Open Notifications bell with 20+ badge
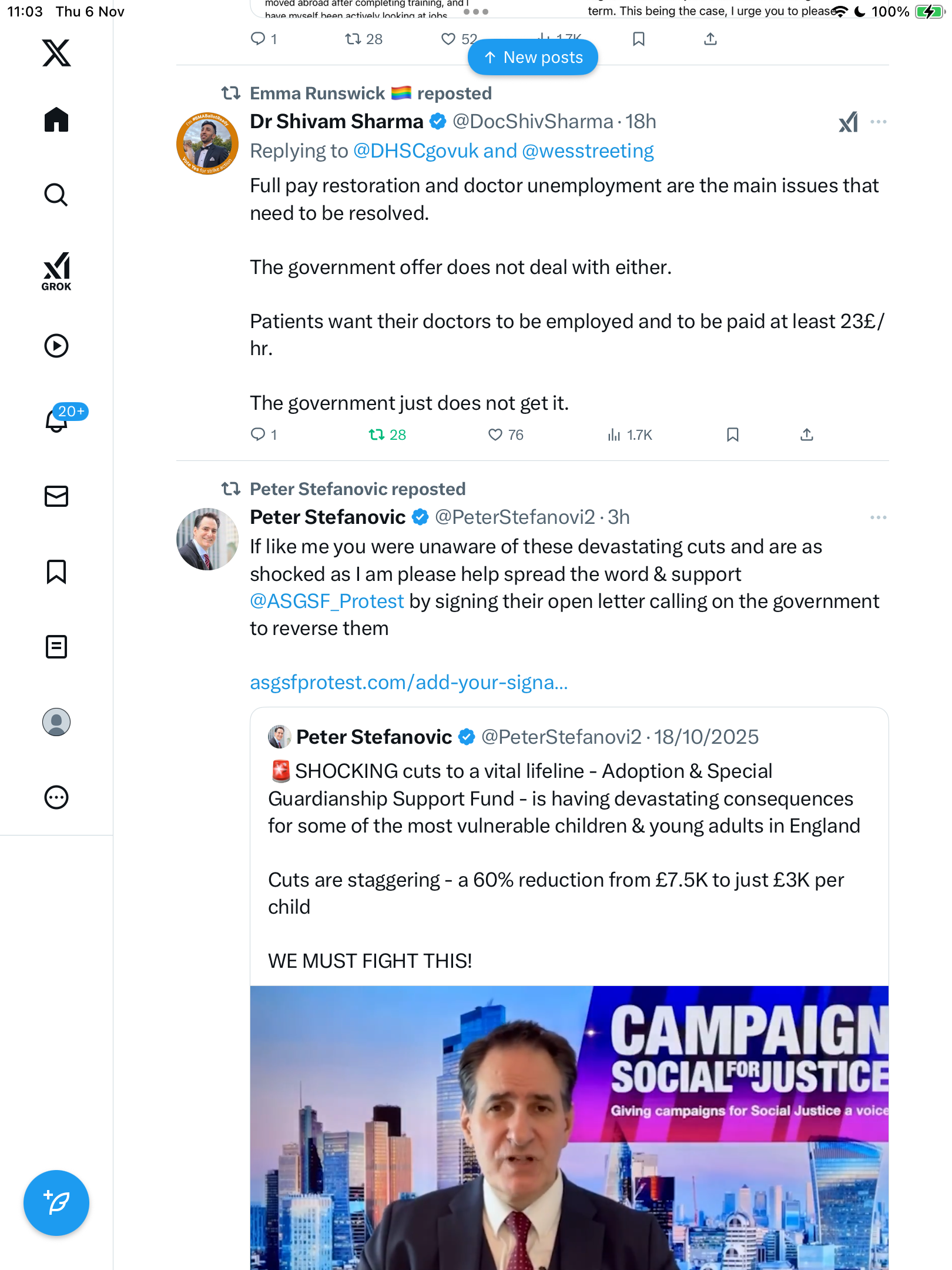The height and width of the screenshot is (1270, 952). pyautogui.click(x=57, y=420)
